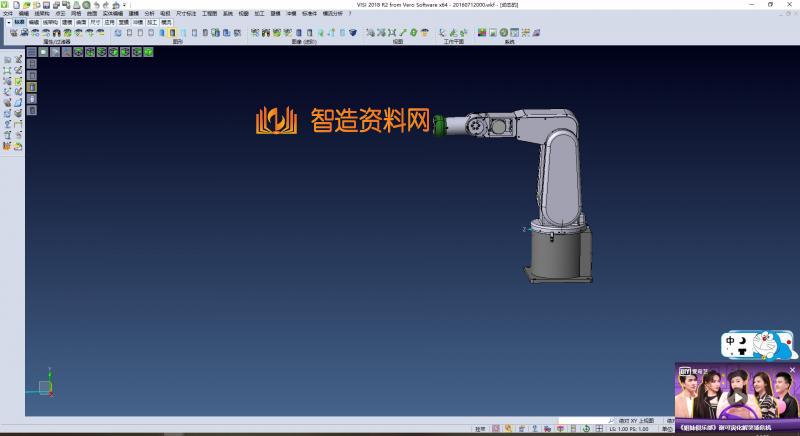Open the 文件 (File) menu
Screen dimensions: 800x436
click(x=8, y=13)
